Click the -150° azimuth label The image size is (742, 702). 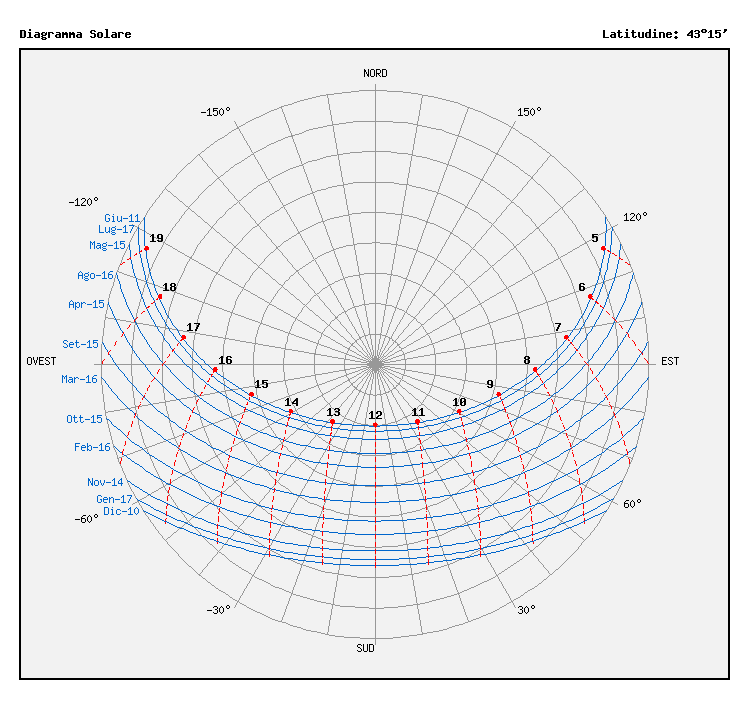215,112
